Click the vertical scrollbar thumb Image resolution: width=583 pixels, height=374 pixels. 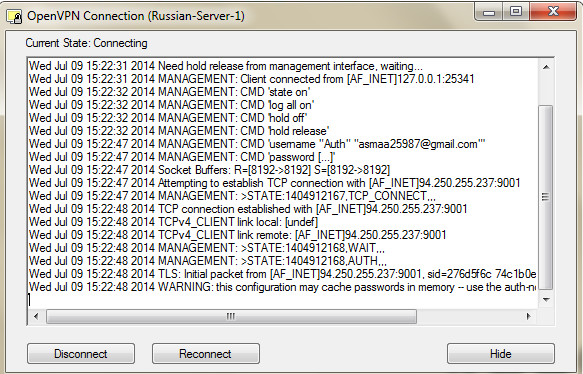pyautogui.click(x=545, y=197)
